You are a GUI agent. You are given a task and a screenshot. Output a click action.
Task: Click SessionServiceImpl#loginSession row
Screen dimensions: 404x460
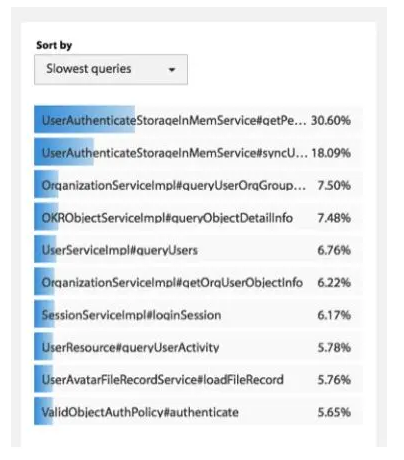click(198, 314)
